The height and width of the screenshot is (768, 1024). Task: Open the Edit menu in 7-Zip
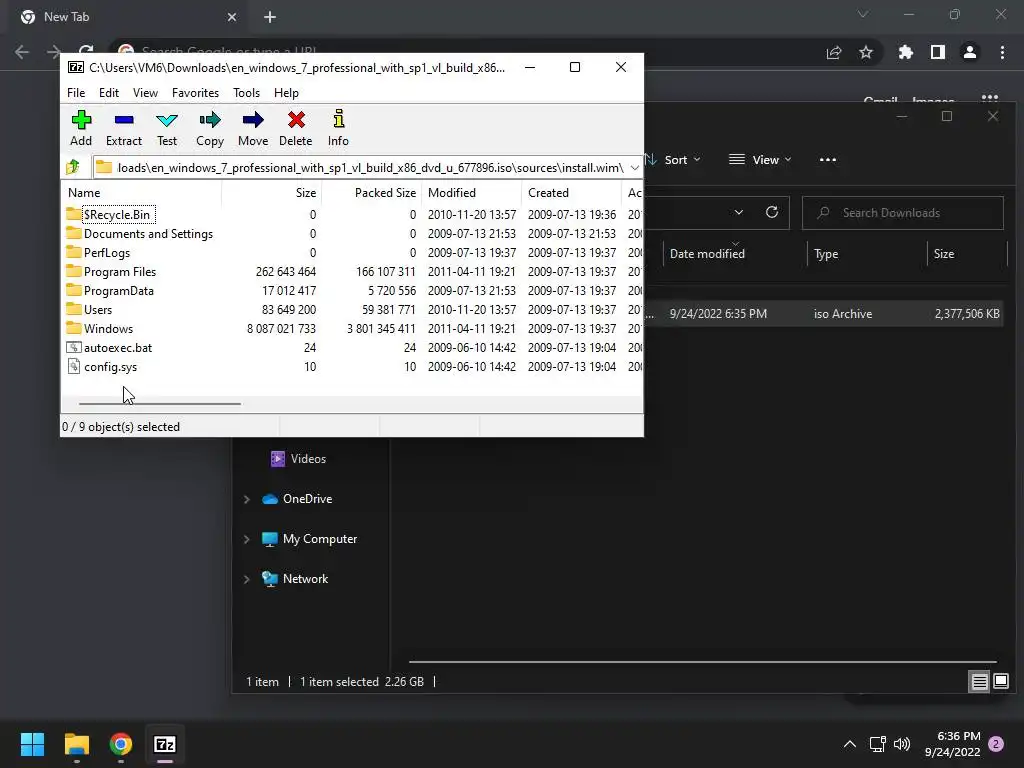(x=108, y=93)
